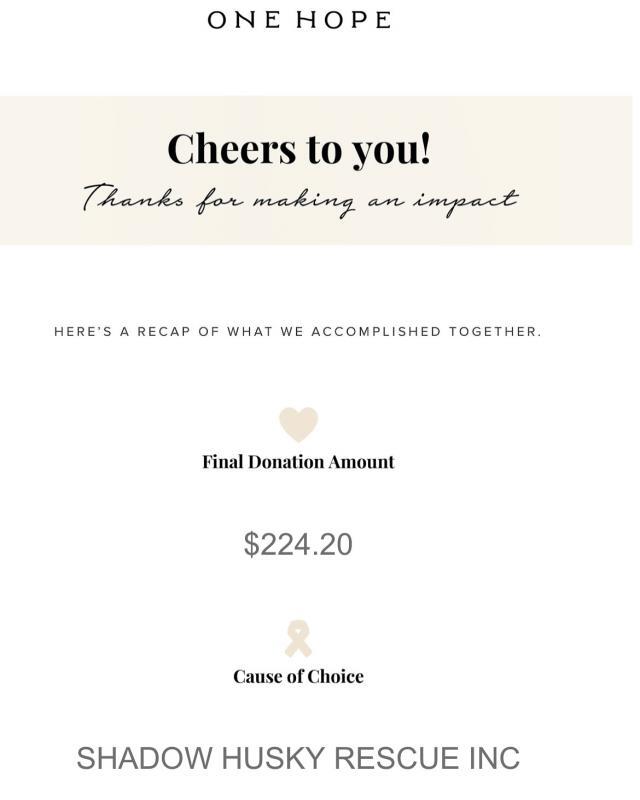Select the "Final Donation Amount" label
This screenshot has width=640, height=800.
point(299,462)
